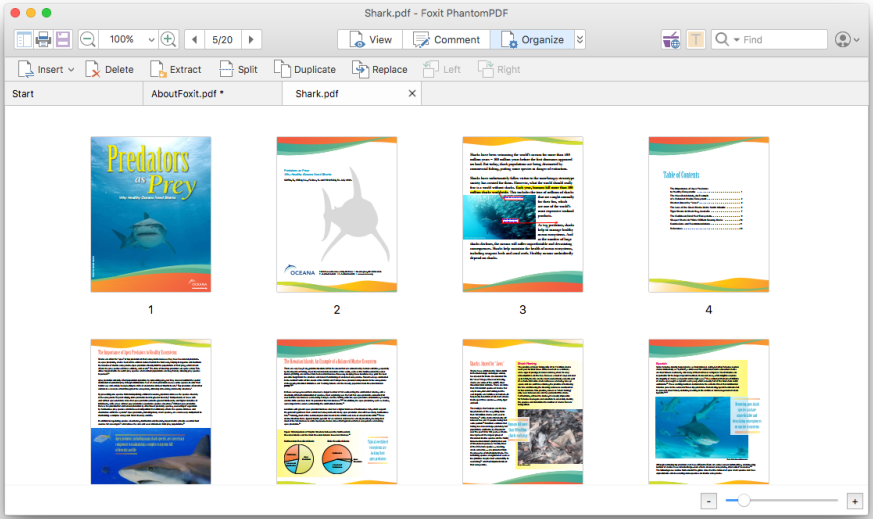The image size is (873, 519).
Task: Click page number label 2
Action: point(337,310)
